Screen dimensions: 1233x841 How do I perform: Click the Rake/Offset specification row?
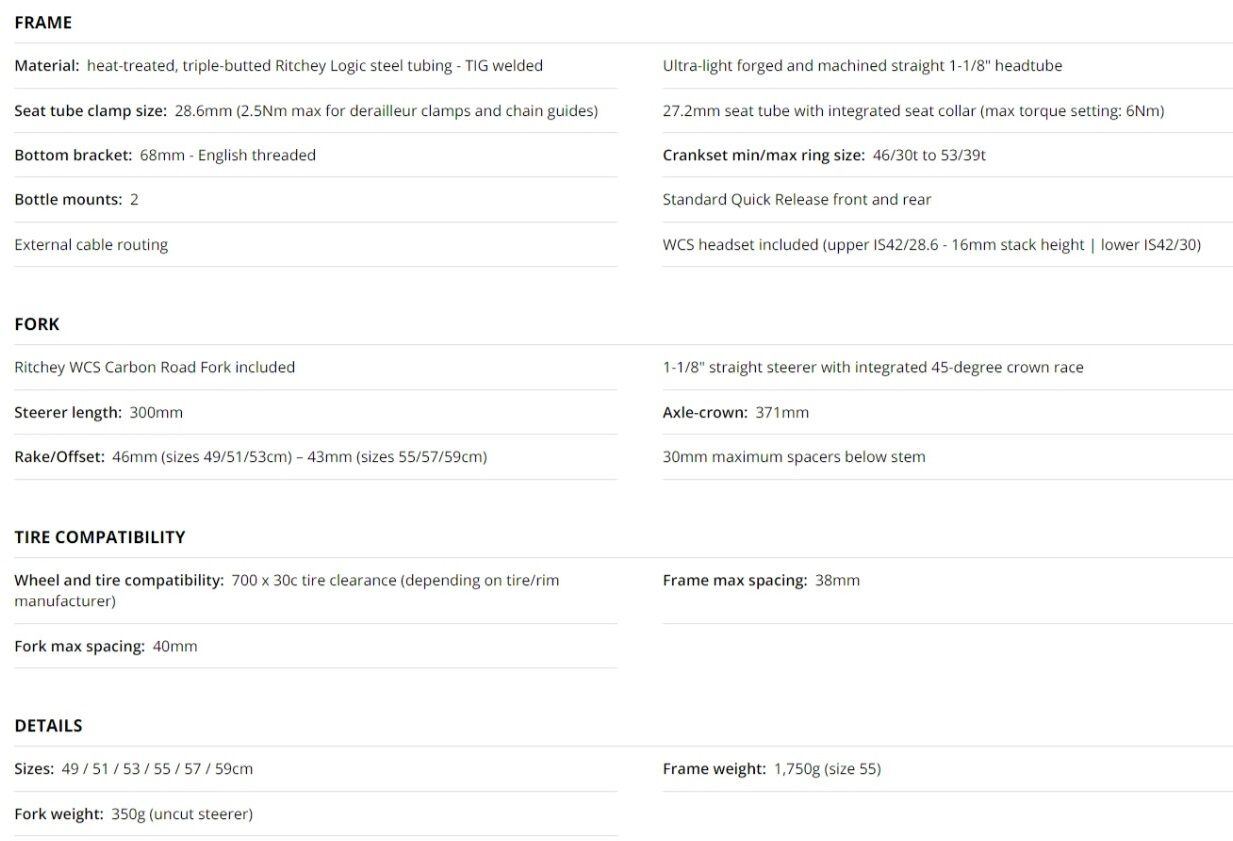click(x=250, y=457)
